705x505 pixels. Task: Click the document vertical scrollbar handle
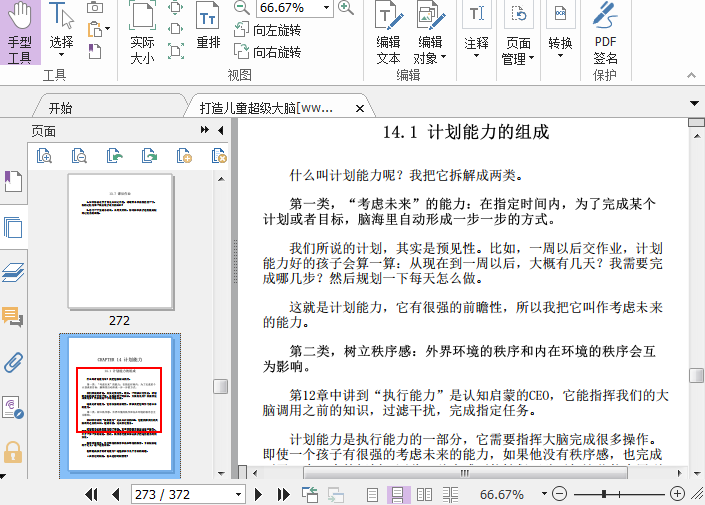pos(696,375)
